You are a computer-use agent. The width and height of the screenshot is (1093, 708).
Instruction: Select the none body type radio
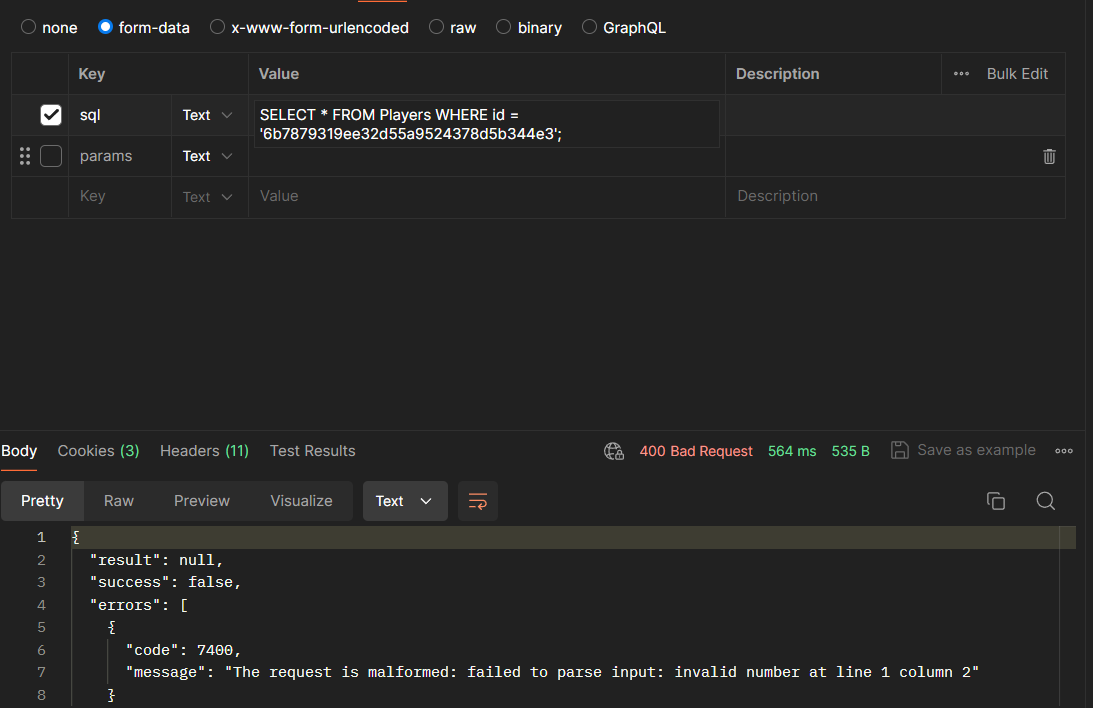coord(29,27)
